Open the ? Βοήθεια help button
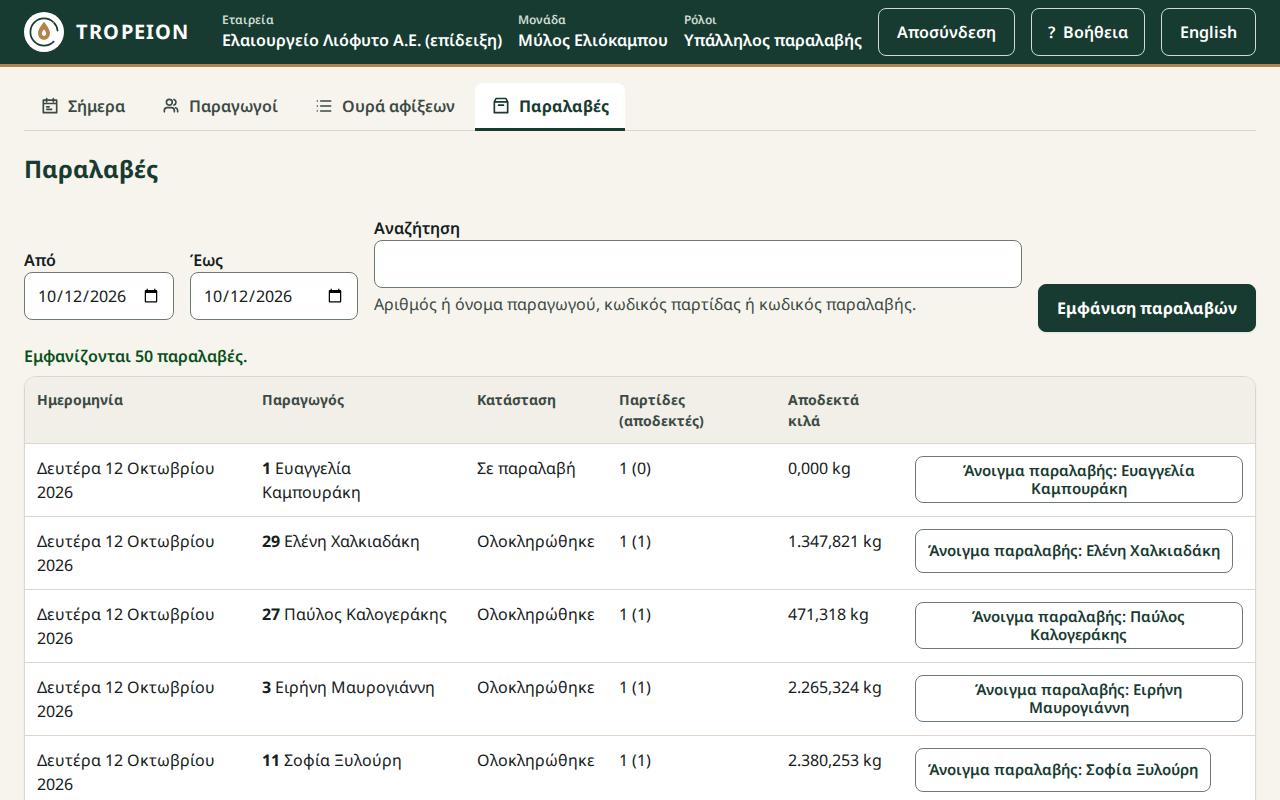The height and width of the screenshot is (800, 1280). pyautogui.click(x=1088, y=32)
